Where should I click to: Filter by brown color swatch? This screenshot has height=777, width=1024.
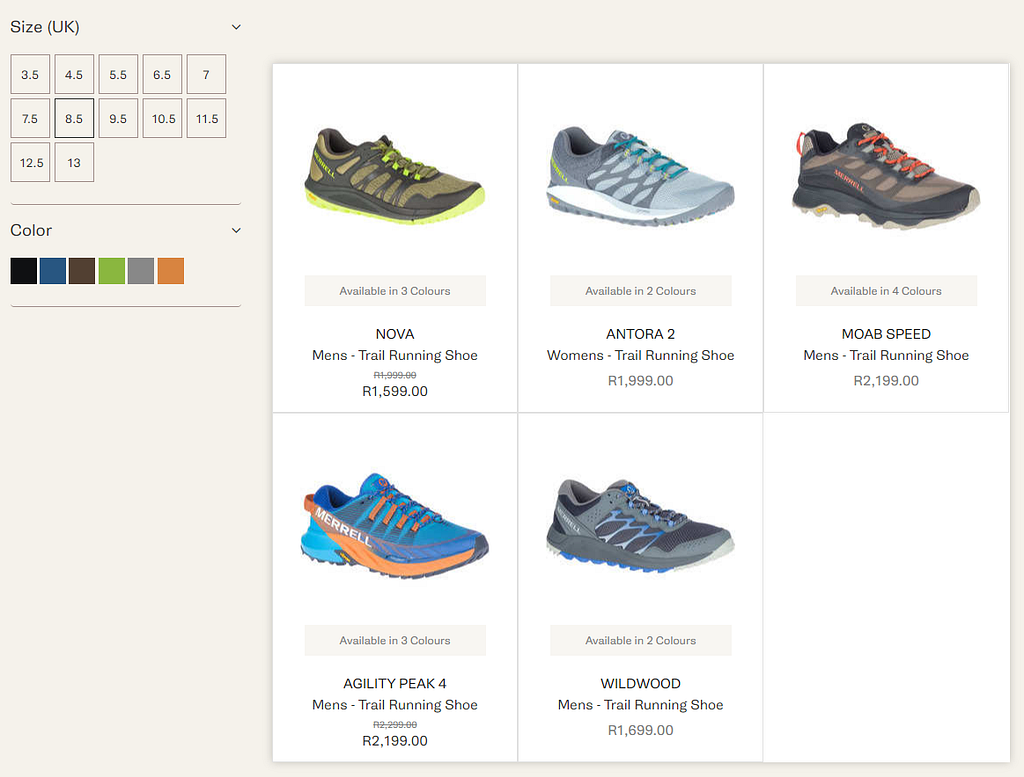82,271
